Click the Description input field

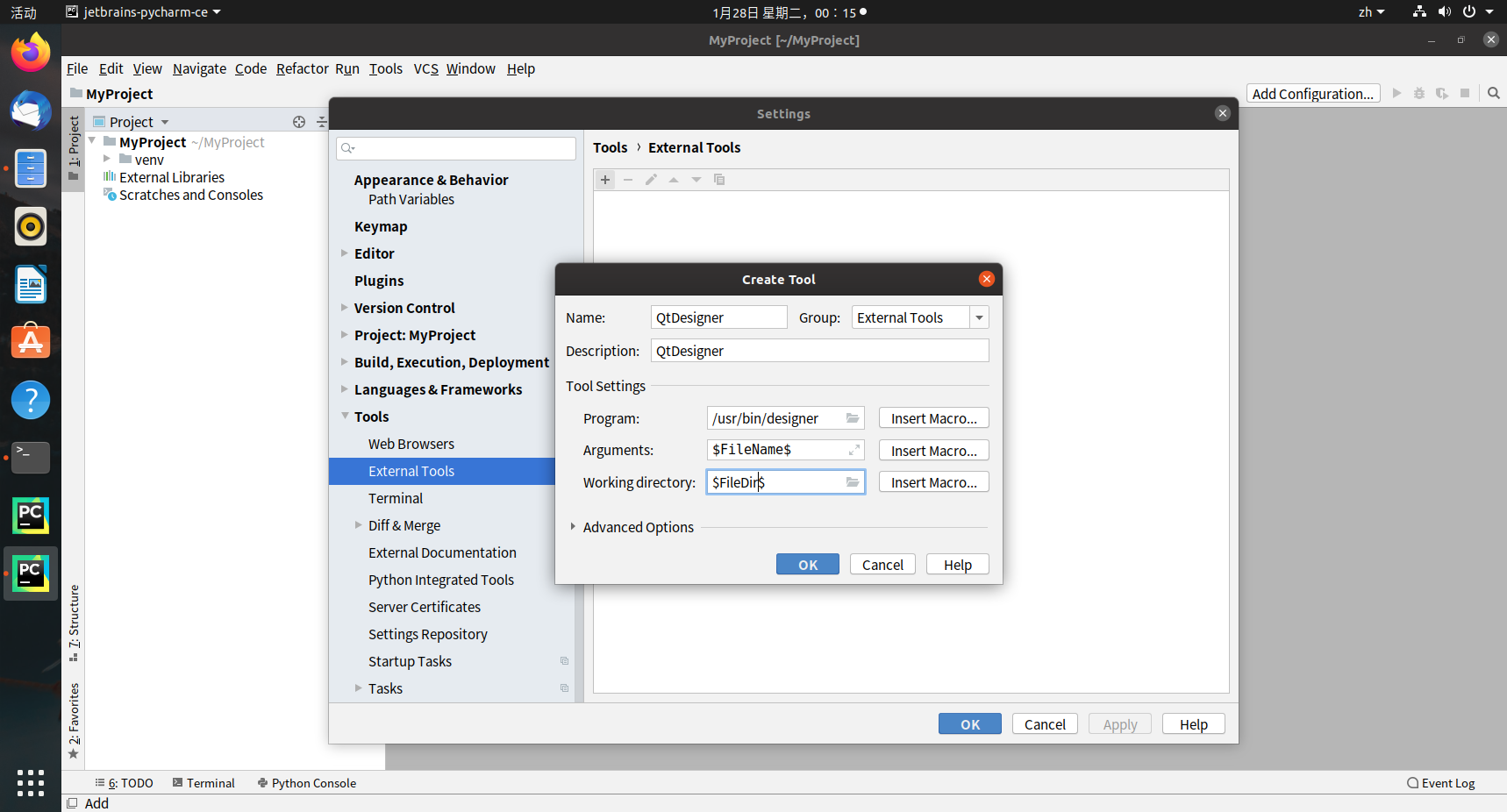pos(820,351)
